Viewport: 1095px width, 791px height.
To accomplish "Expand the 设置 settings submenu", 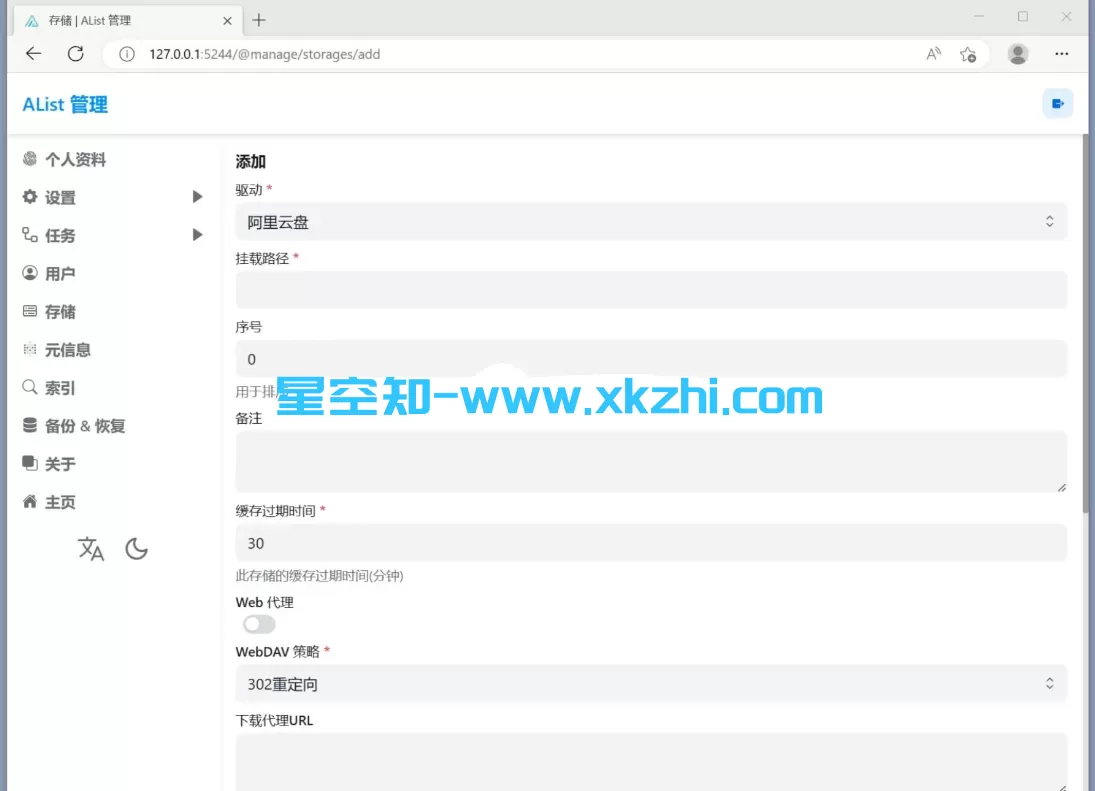I will 196,196.
